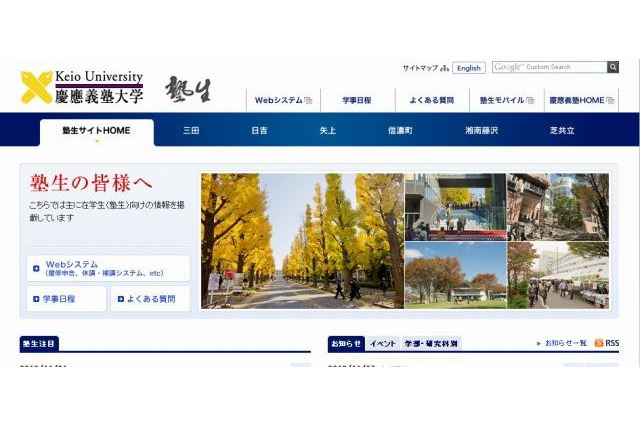Click external-window icon next to top Webシステム

coord(309,100)
